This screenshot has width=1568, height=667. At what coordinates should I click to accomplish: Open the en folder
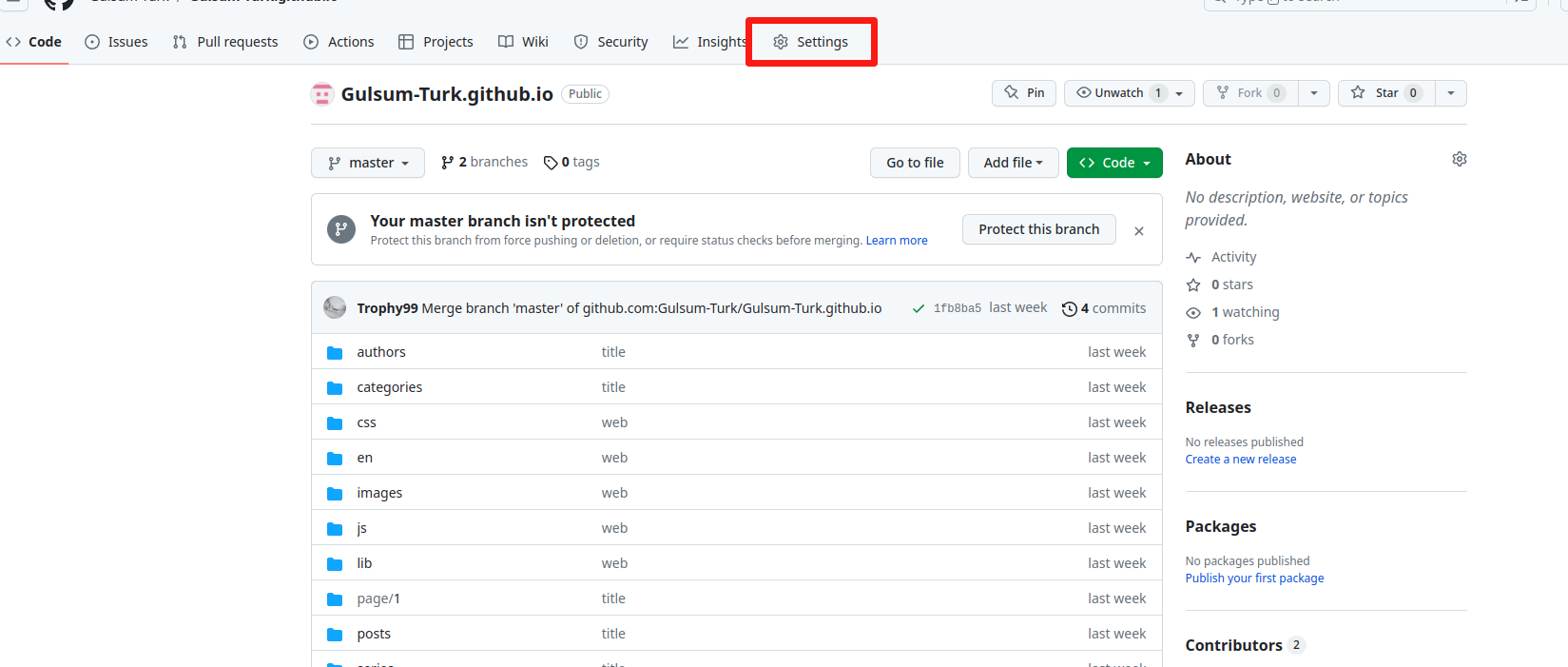pos(364,458)
